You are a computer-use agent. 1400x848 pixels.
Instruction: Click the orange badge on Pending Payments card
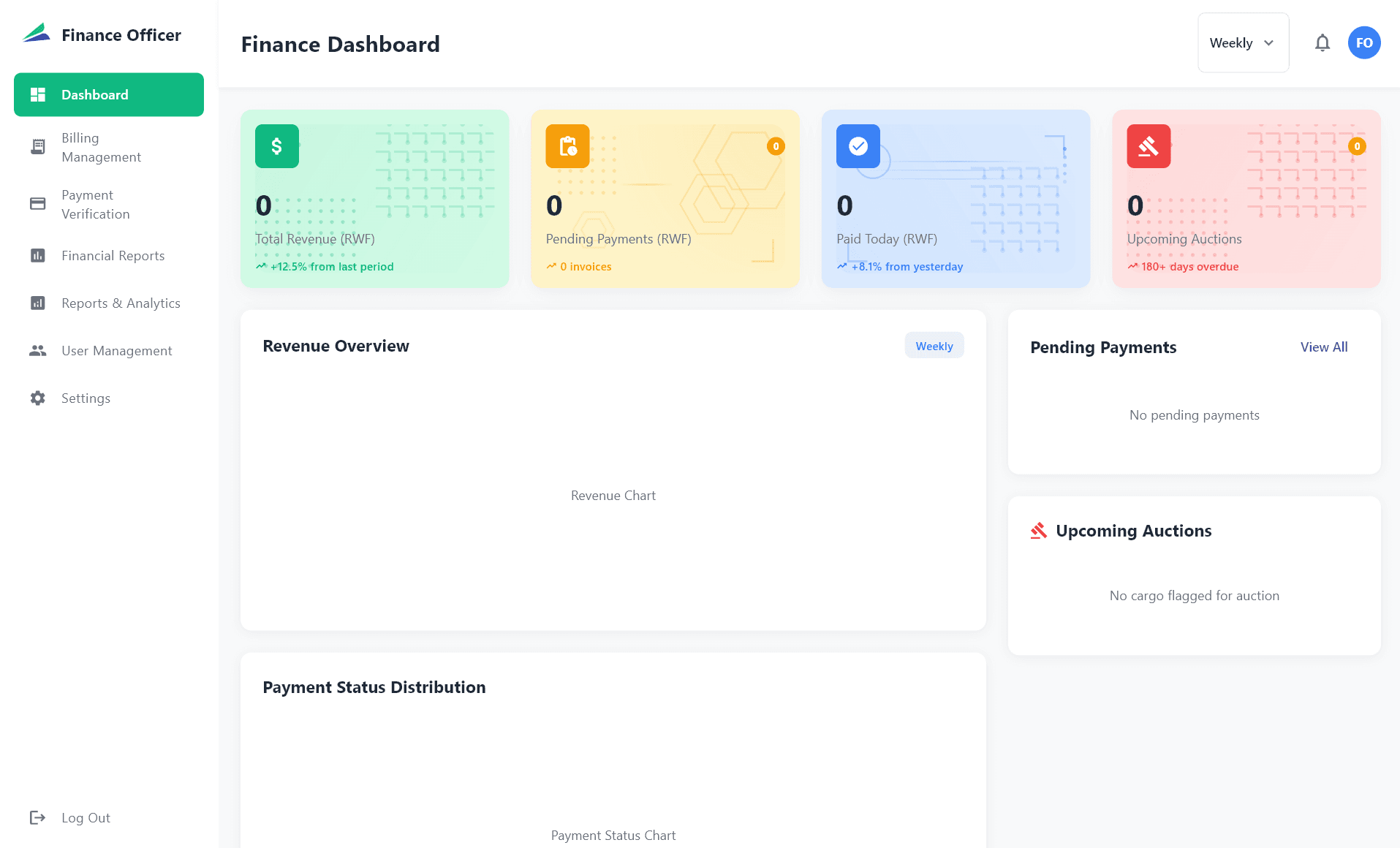point(776,145)
